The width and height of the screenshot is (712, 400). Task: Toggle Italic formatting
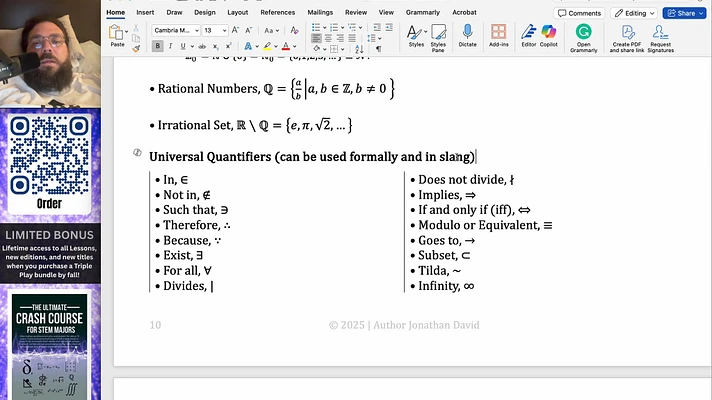pyautogui.click(x=170, y=46)
